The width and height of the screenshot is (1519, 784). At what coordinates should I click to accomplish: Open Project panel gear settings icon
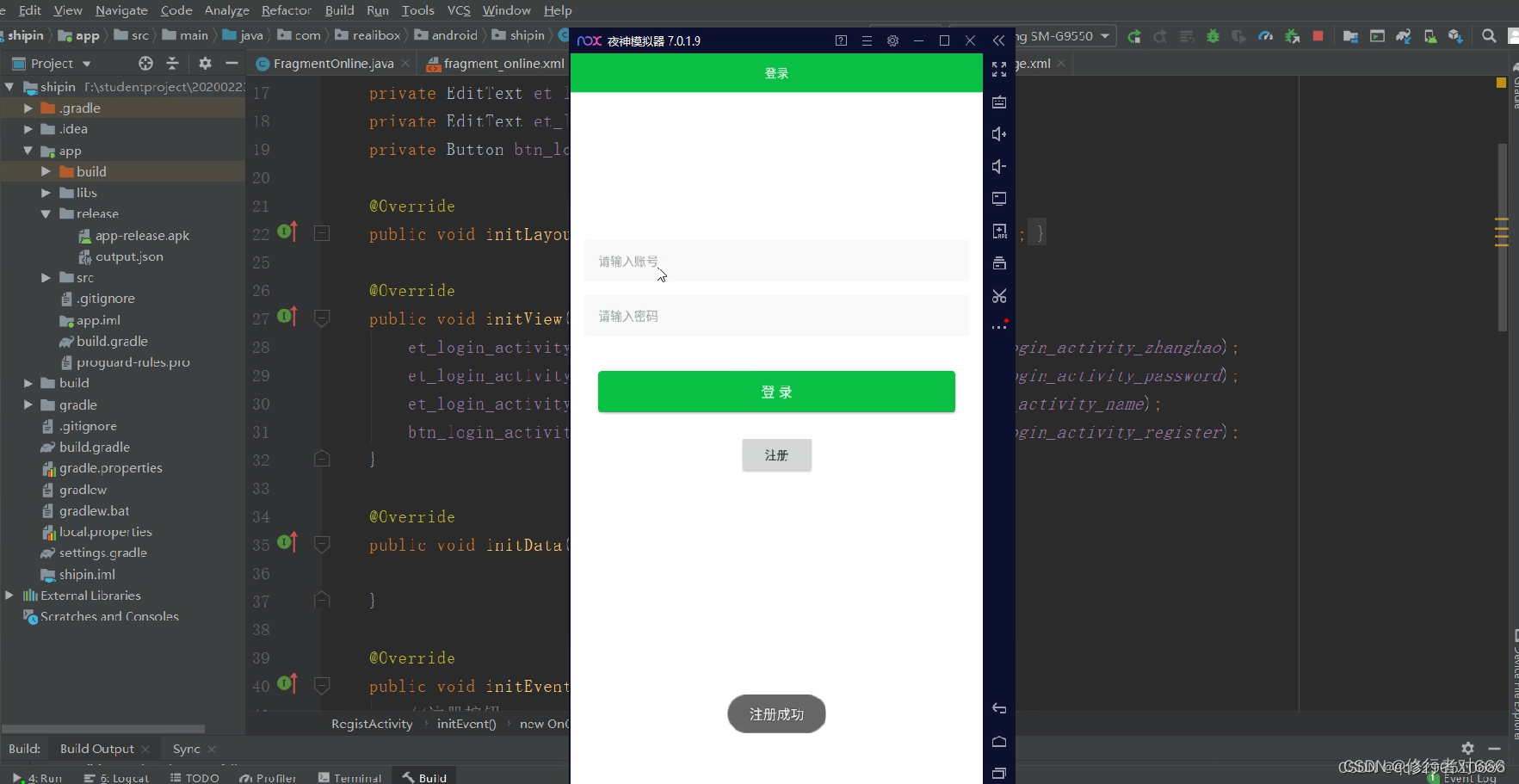click(205, 63)
